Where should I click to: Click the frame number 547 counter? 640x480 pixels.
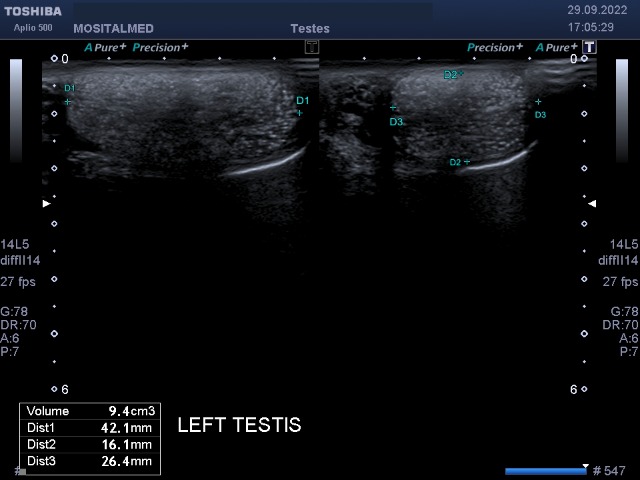pos(608,470)
